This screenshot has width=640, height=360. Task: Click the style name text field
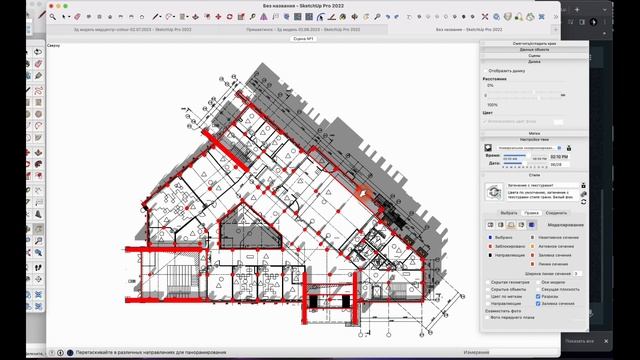542,185
